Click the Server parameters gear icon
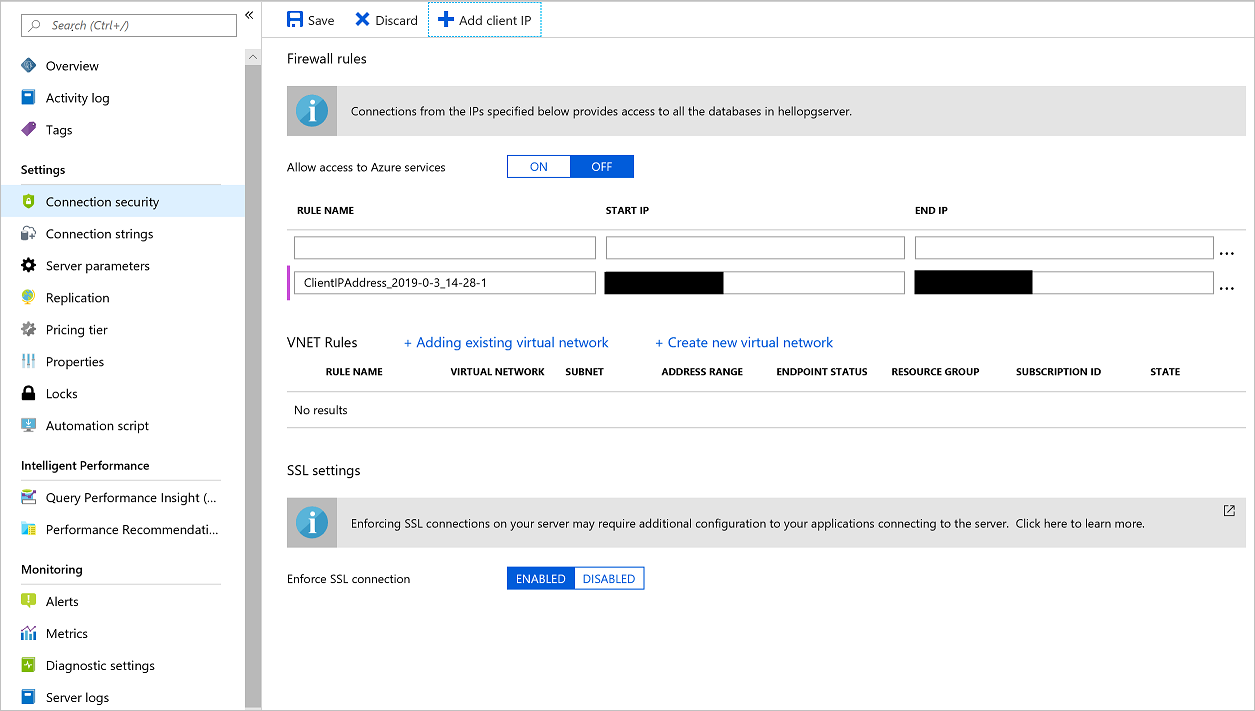The width and height of the screenshot is (1255, 711). pyautogui.click(x=29, y=266)
